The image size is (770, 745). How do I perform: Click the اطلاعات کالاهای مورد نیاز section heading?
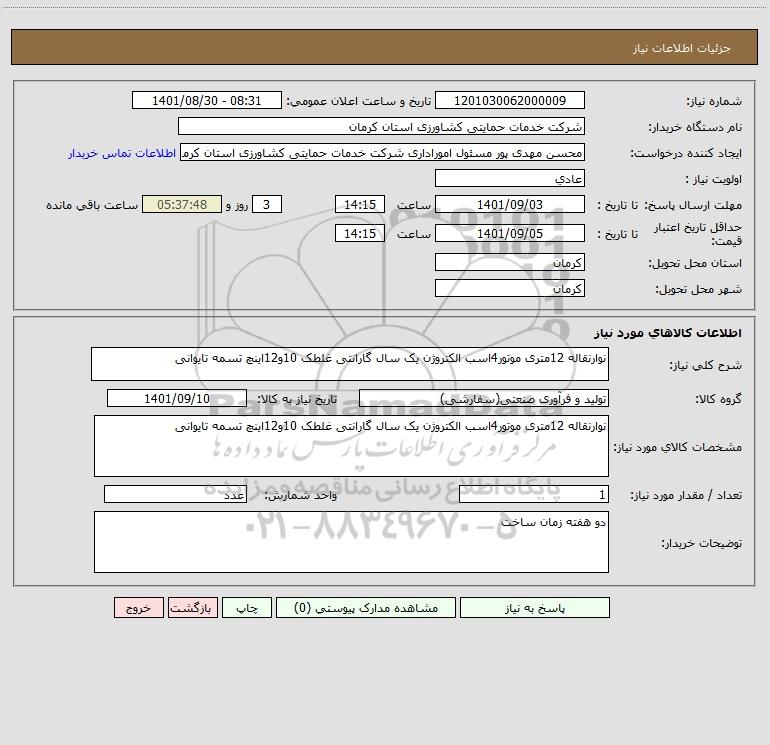pyautogui.click(x=668, y=333)
